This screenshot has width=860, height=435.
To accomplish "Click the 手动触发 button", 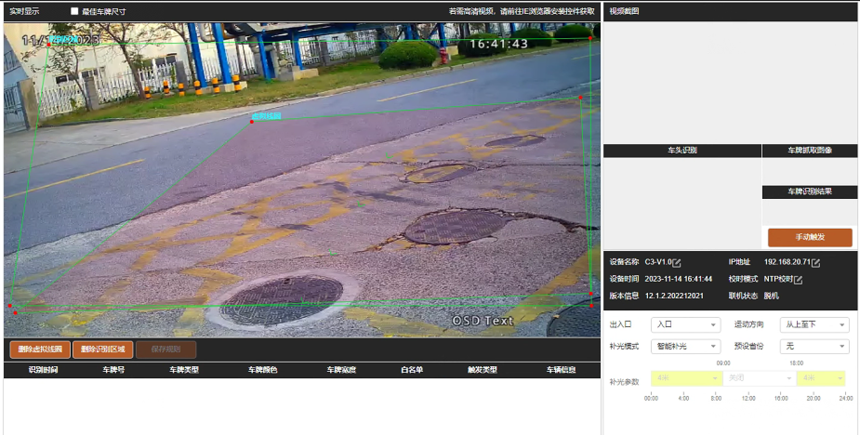I will [810, 237].
